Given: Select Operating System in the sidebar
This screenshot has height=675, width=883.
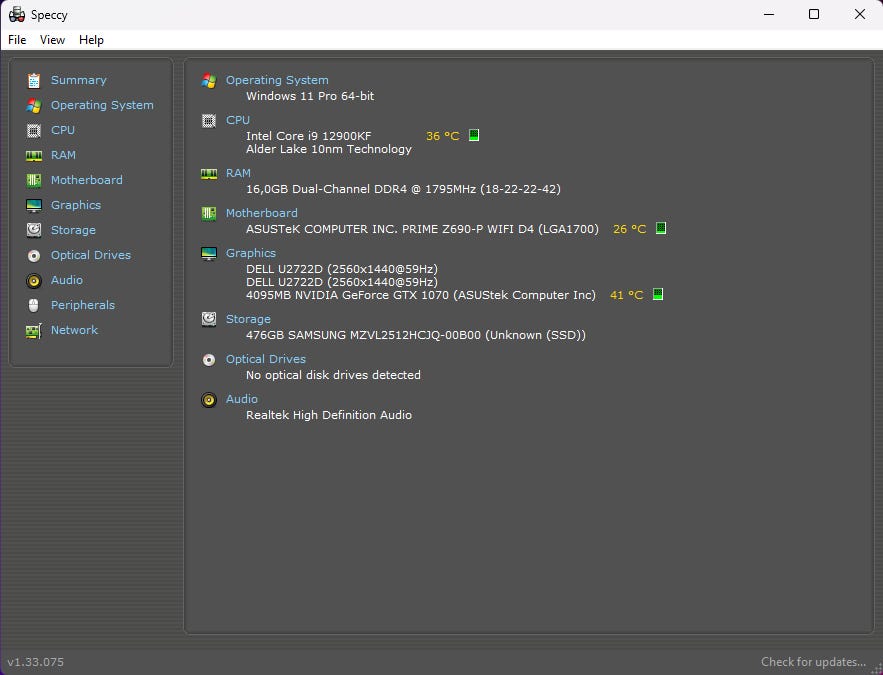Looking at the screenshot, I should click(102, 105).
